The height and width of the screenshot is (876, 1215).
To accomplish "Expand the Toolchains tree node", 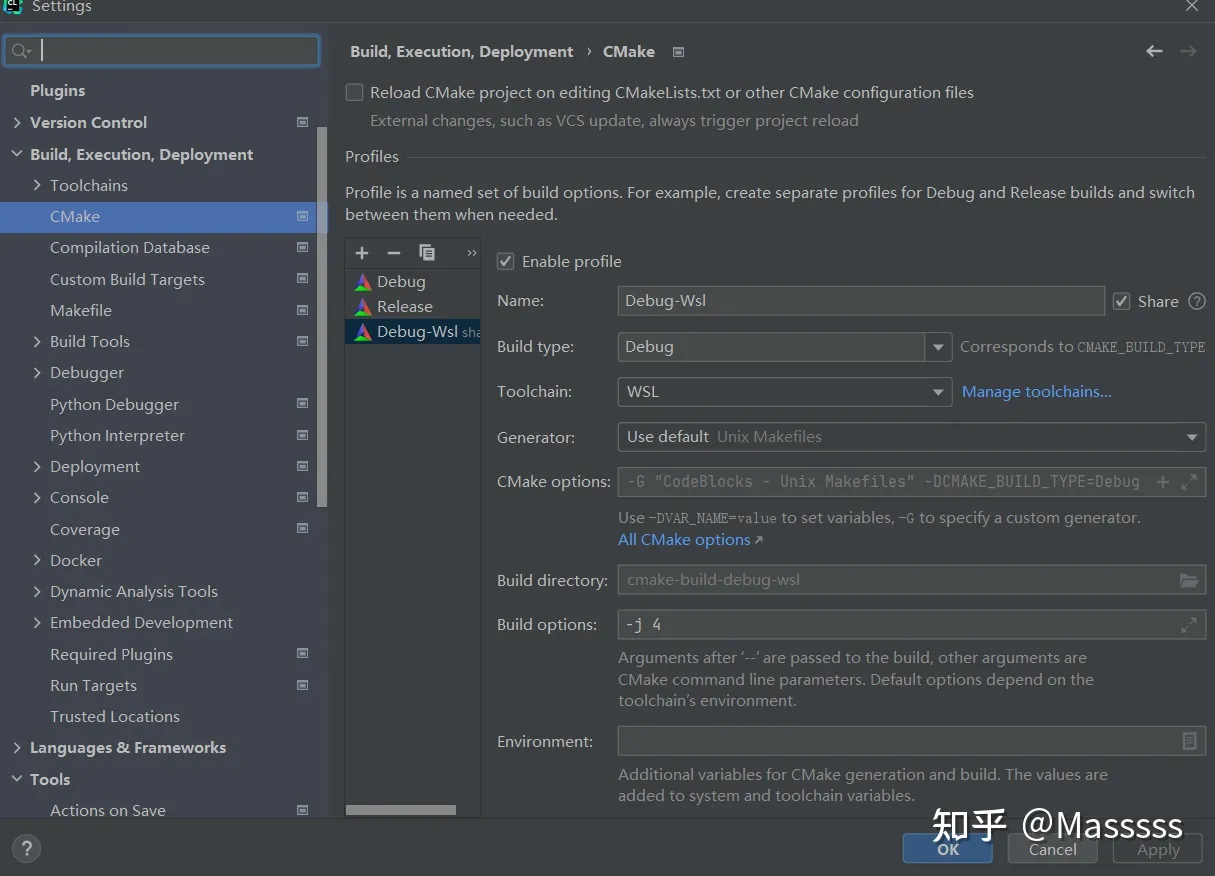I will pyautogui.click(x=37, y=185).
